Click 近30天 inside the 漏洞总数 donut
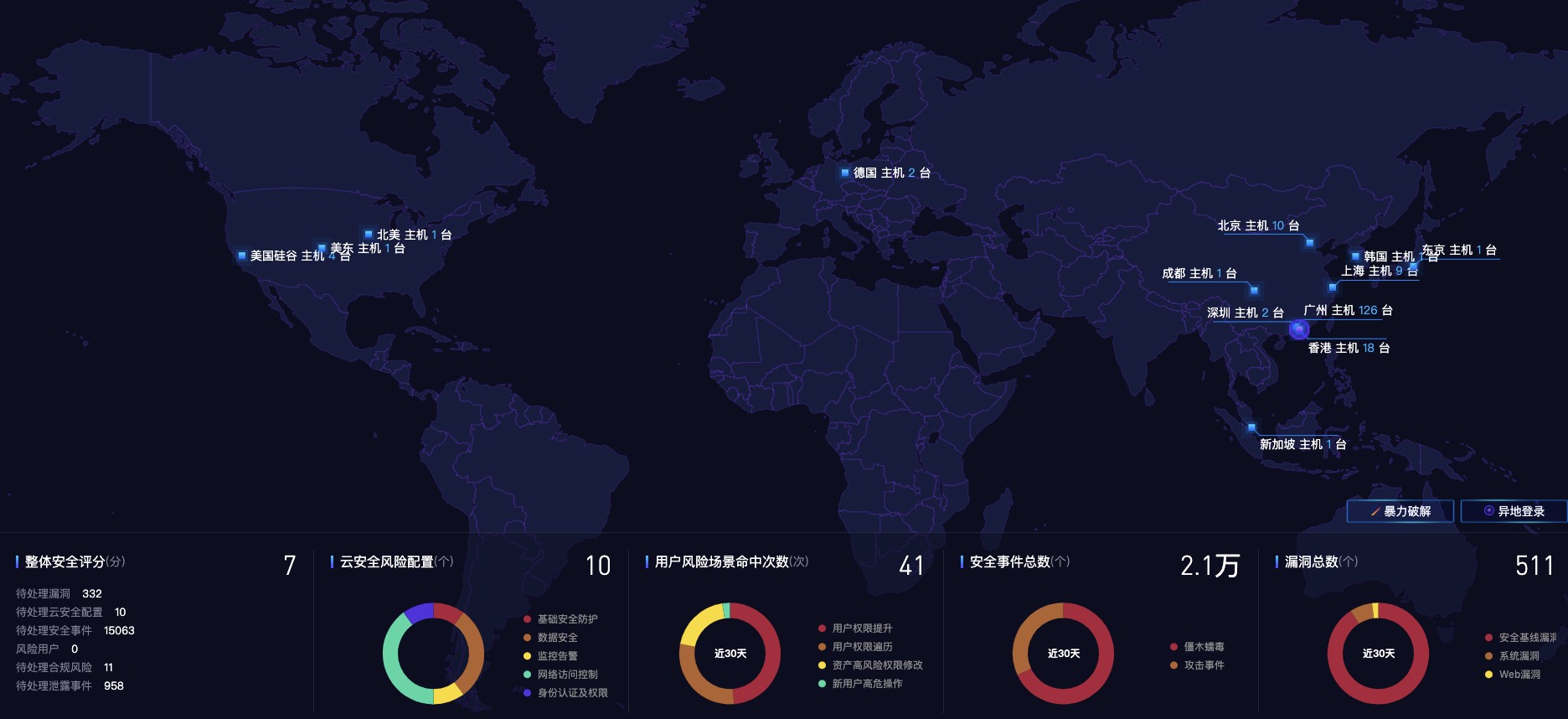Screen dimensions: 1568x719 [1379, 654]
